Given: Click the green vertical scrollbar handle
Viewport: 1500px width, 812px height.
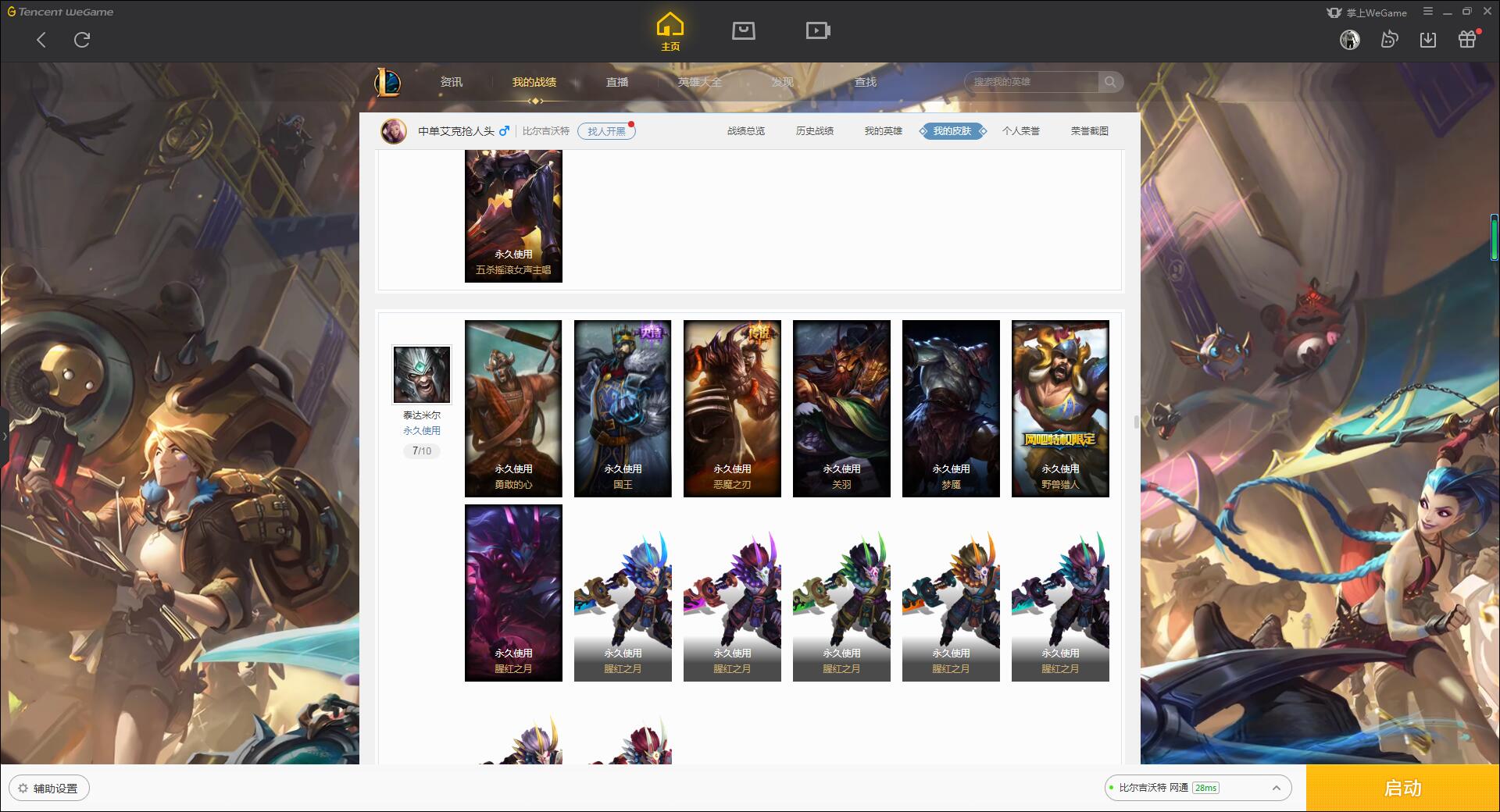Looking at the screenshot, I should [1494, 237].
